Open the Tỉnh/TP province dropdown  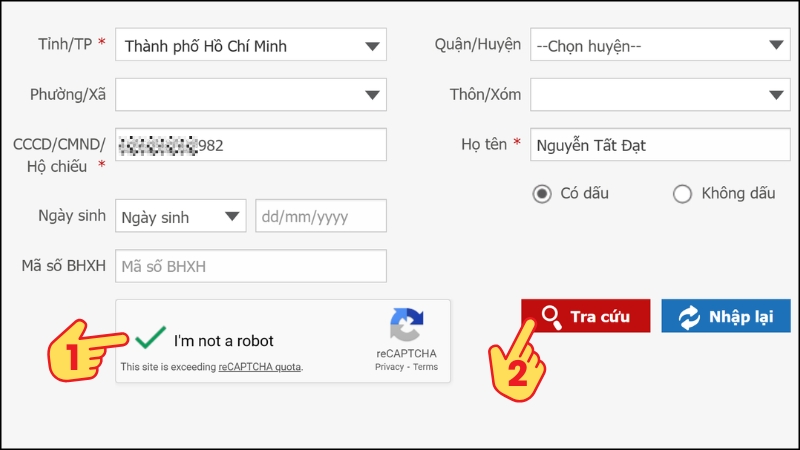pos(251,45)
